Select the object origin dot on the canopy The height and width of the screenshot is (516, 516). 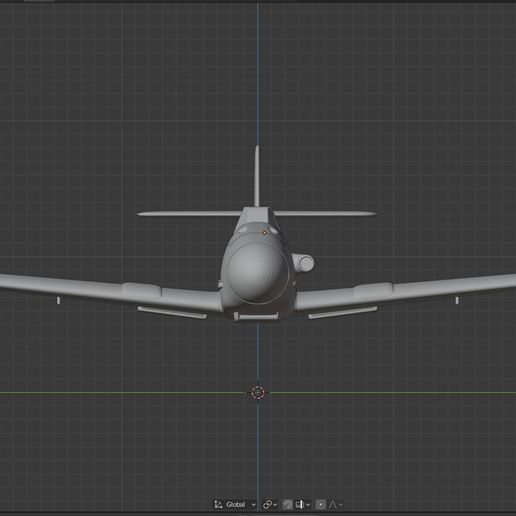click(265, 232)
